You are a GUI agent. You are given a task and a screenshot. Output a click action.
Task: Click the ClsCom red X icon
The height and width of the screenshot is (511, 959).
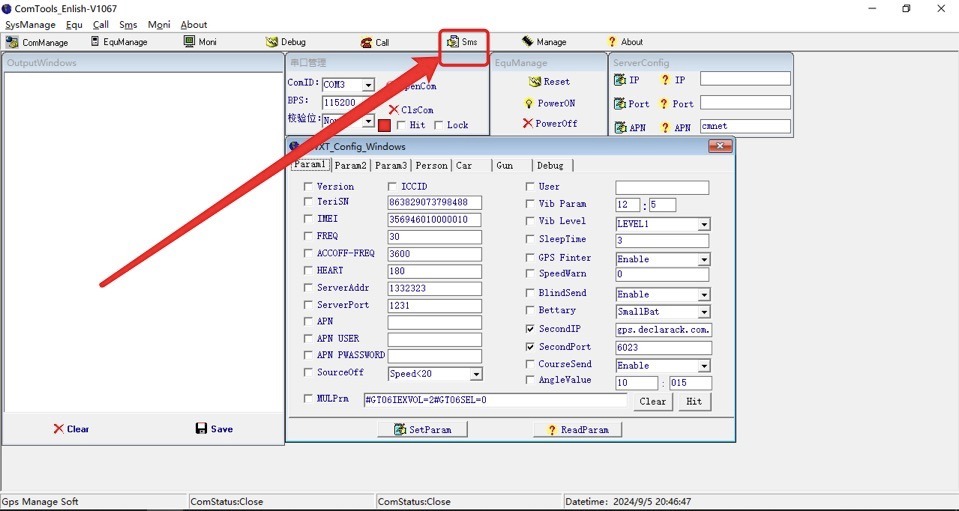pos(394,110)
